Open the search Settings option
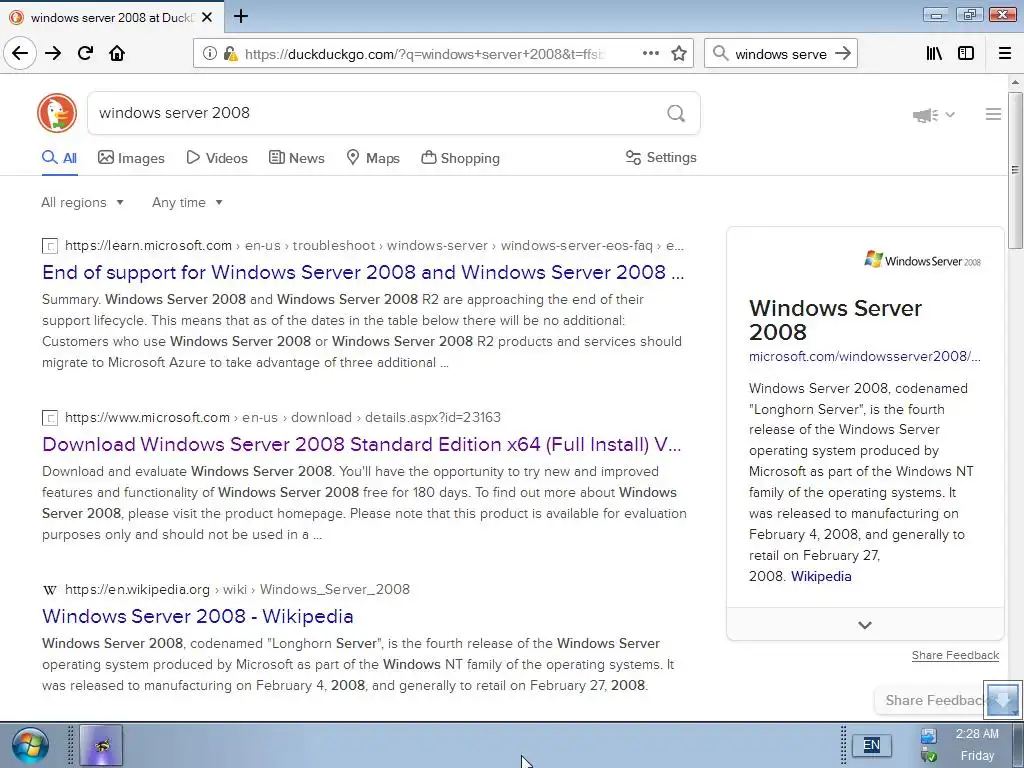Screen dimensions: 1024x768 click(x=661, y=157)
